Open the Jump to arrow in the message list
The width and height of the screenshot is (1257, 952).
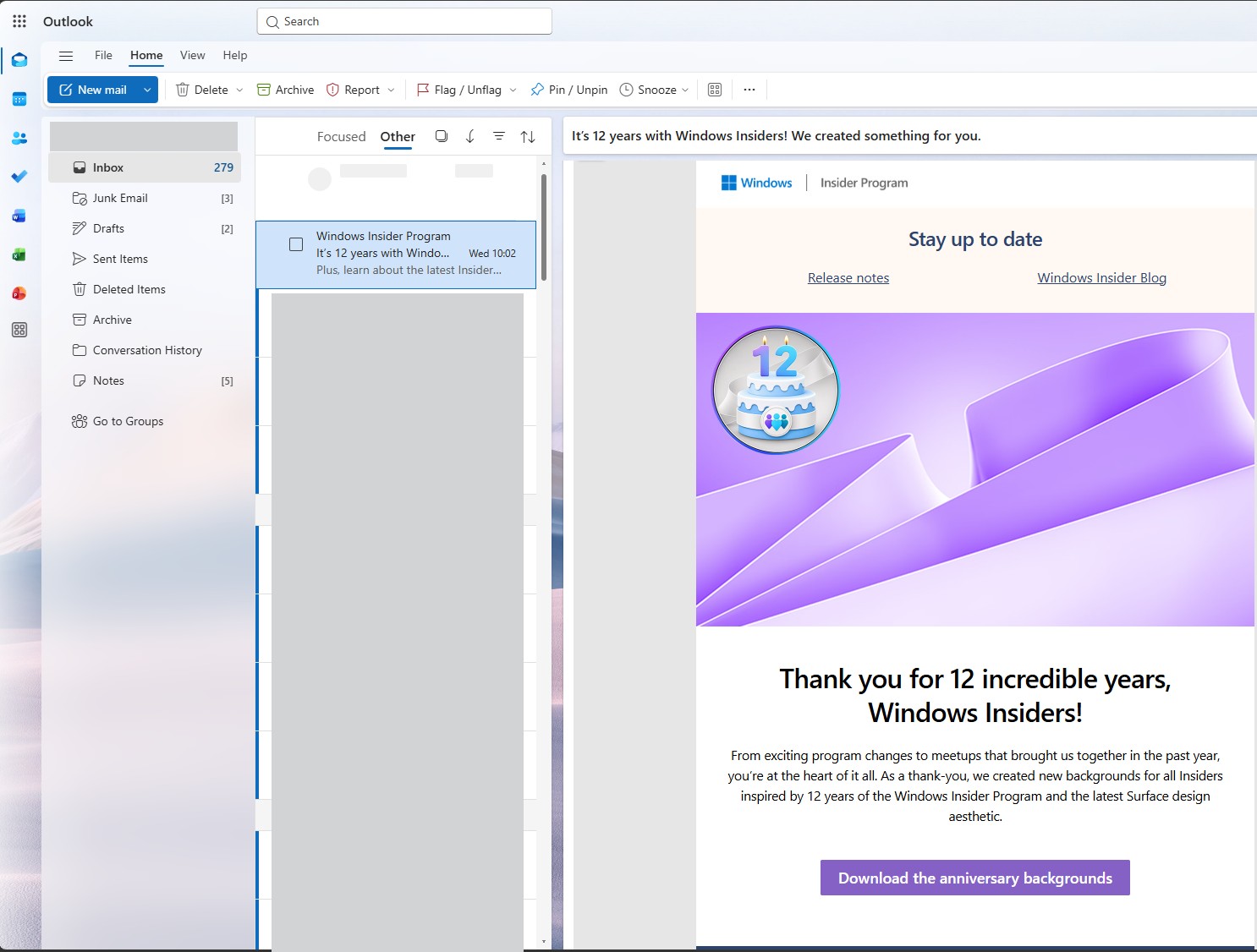coord(470,136)
